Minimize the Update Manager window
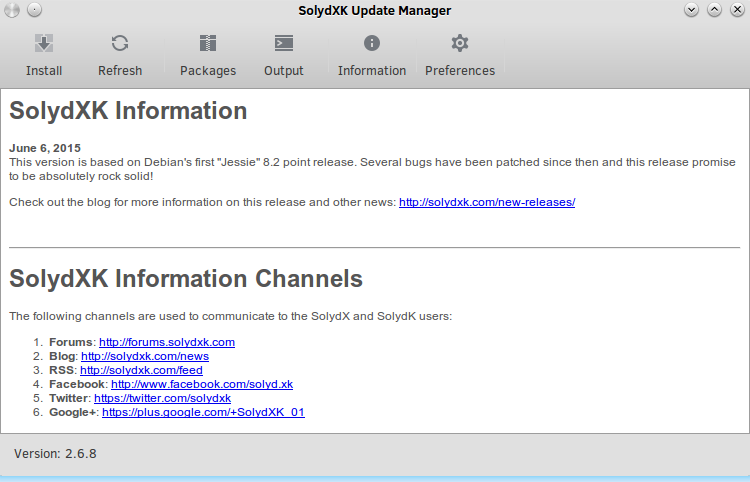Screen dimensions: 750x482 pos(691,10)
